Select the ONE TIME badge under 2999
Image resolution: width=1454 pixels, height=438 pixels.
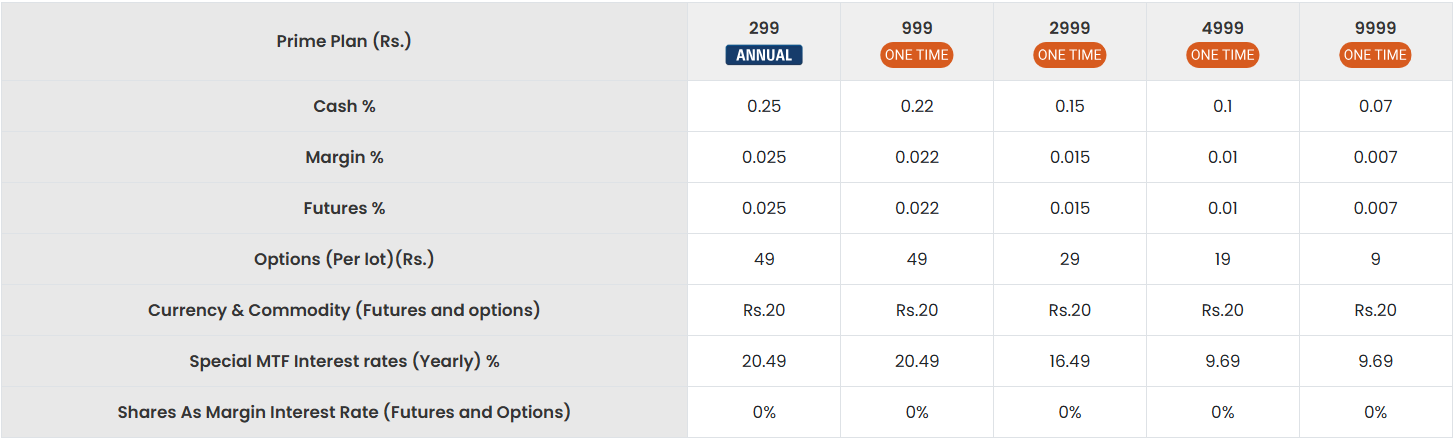click(1069, 55)
